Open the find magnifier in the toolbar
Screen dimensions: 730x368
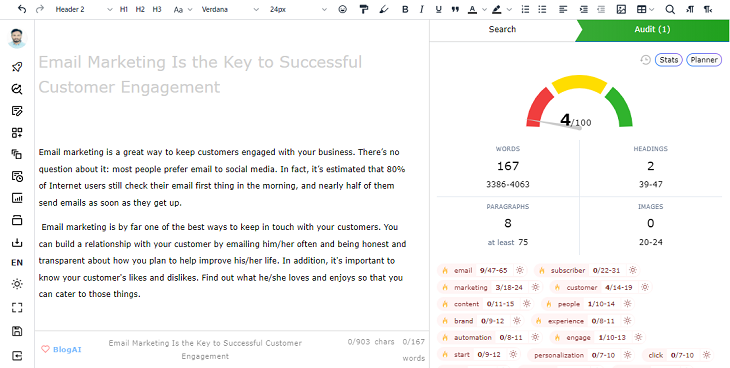tap(669, 9)
